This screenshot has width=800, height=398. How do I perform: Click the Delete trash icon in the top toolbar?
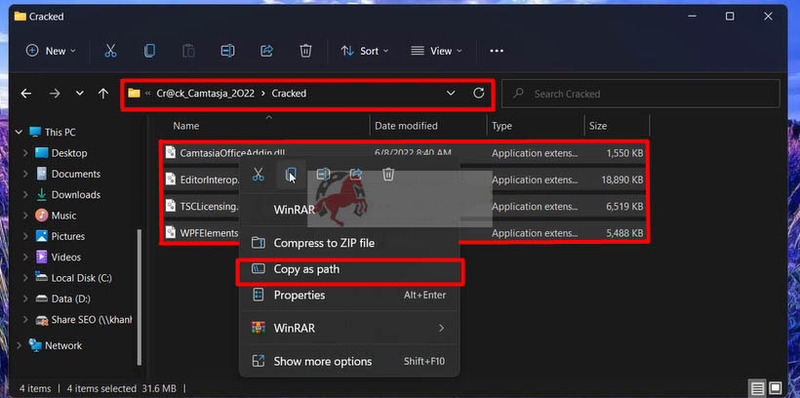(x=306, y=51)
